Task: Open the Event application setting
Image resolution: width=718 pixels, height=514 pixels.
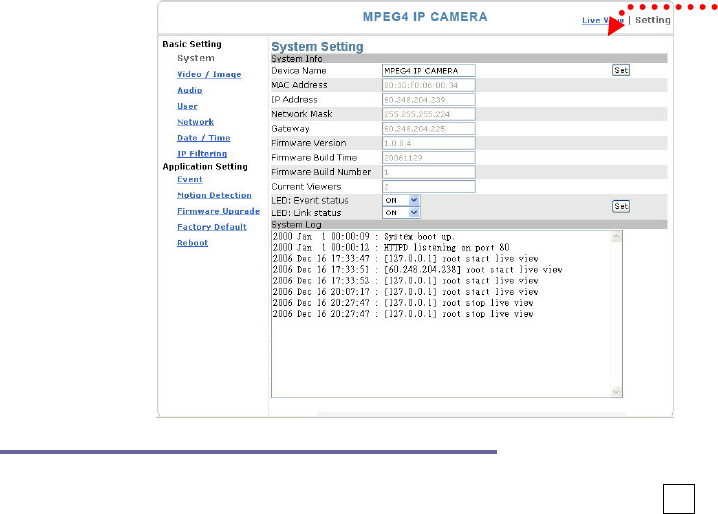Action: pyautogui.click(x=190, y=180)
